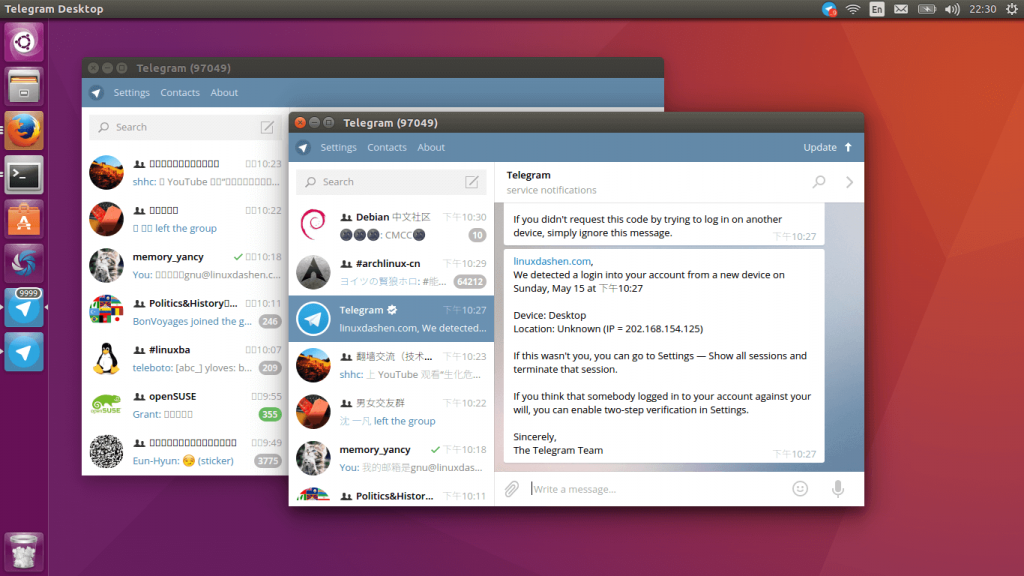1024x576 pixels.
Task: Record a voice message with the microphone icon
Action: point(837,488)
